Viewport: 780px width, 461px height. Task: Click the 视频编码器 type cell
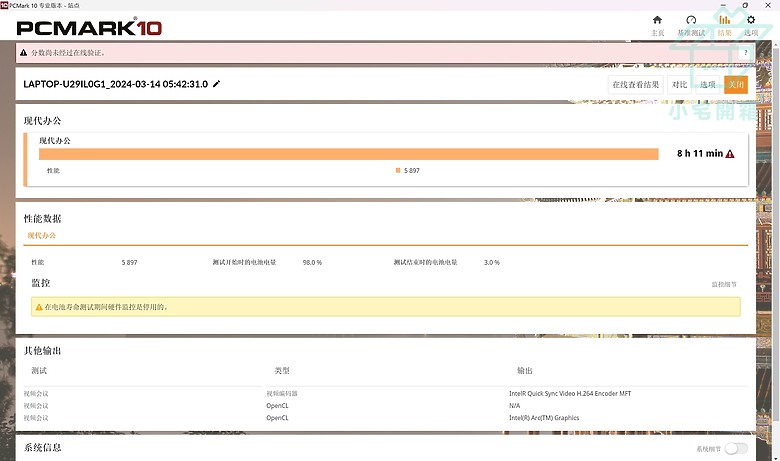click(x=282, y=393)
